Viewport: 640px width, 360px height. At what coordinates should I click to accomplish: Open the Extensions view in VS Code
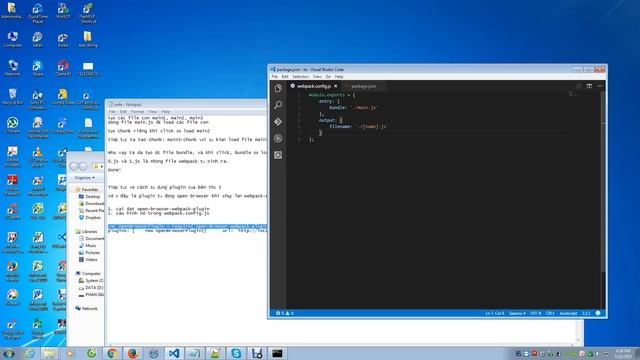pos(278,155)
